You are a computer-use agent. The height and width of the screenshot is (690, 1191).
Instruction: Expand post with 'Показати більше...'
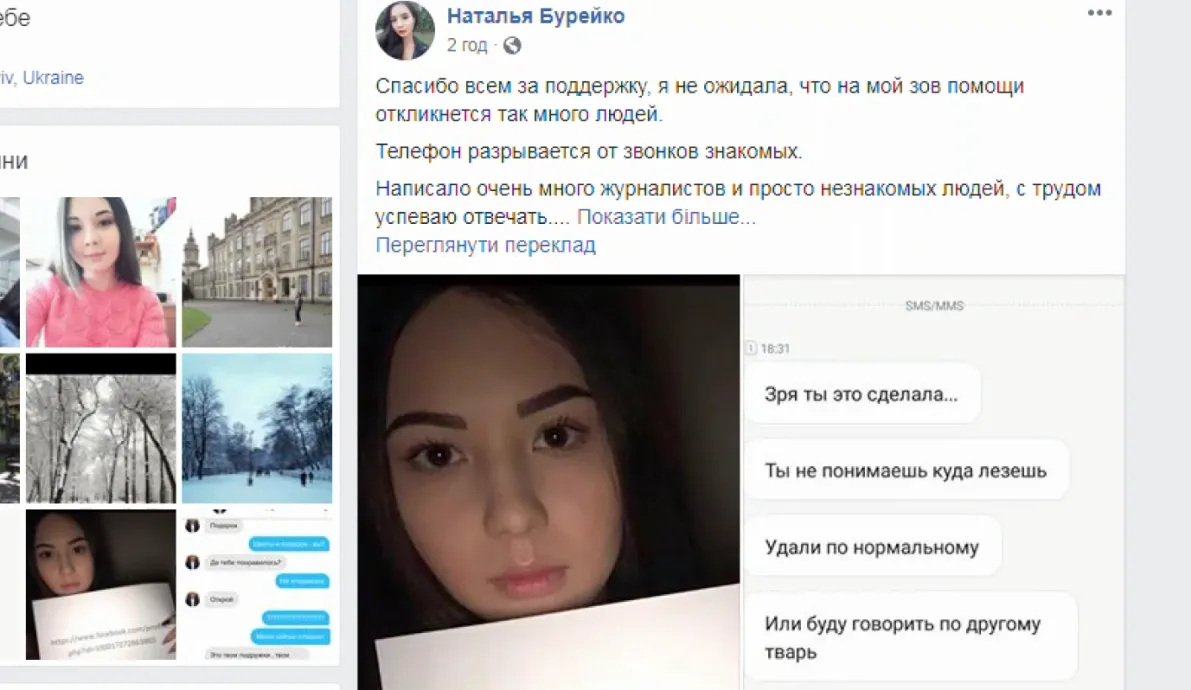(x=666, y=217)
